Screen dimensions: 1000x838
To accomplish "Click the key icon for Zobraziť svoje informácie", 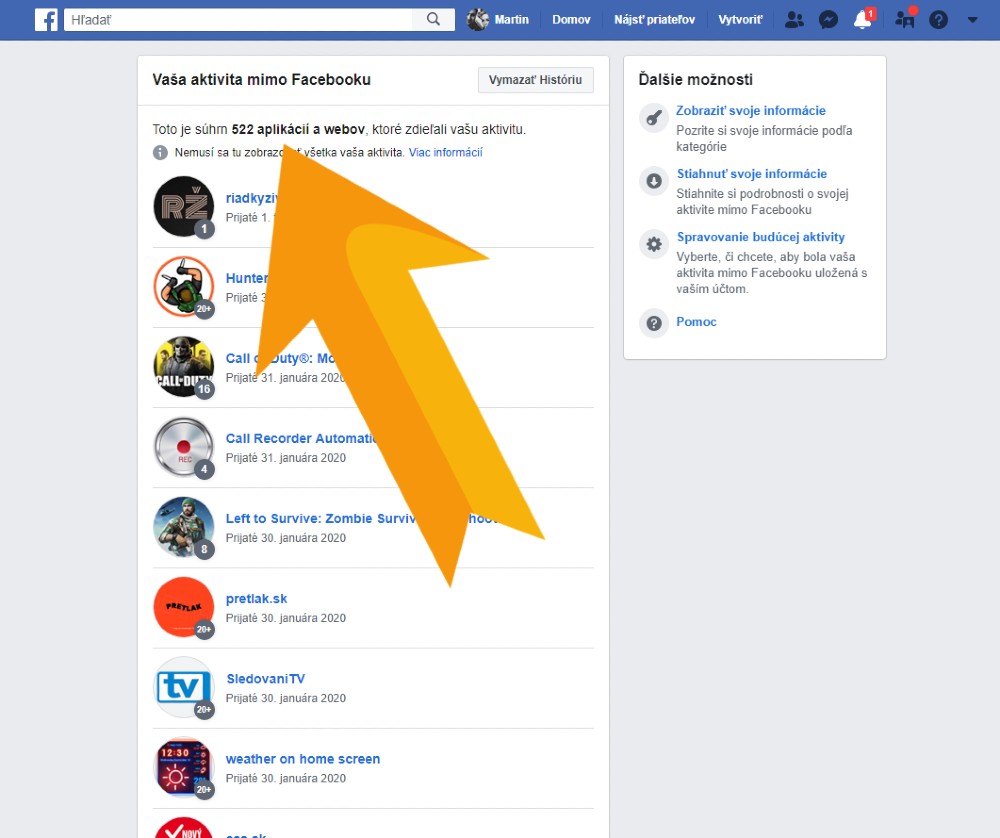I will (654, 118).
